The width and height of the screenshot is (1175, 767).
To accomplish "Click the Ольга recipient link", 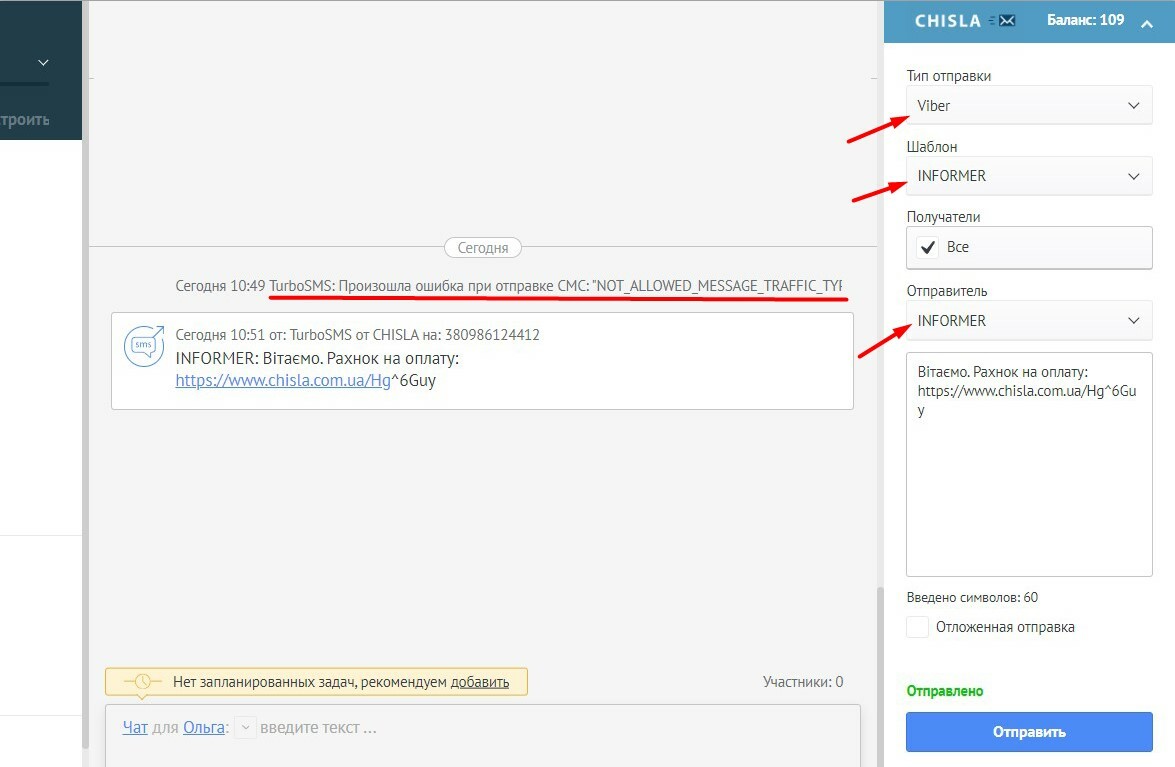I will click(205, 727).
